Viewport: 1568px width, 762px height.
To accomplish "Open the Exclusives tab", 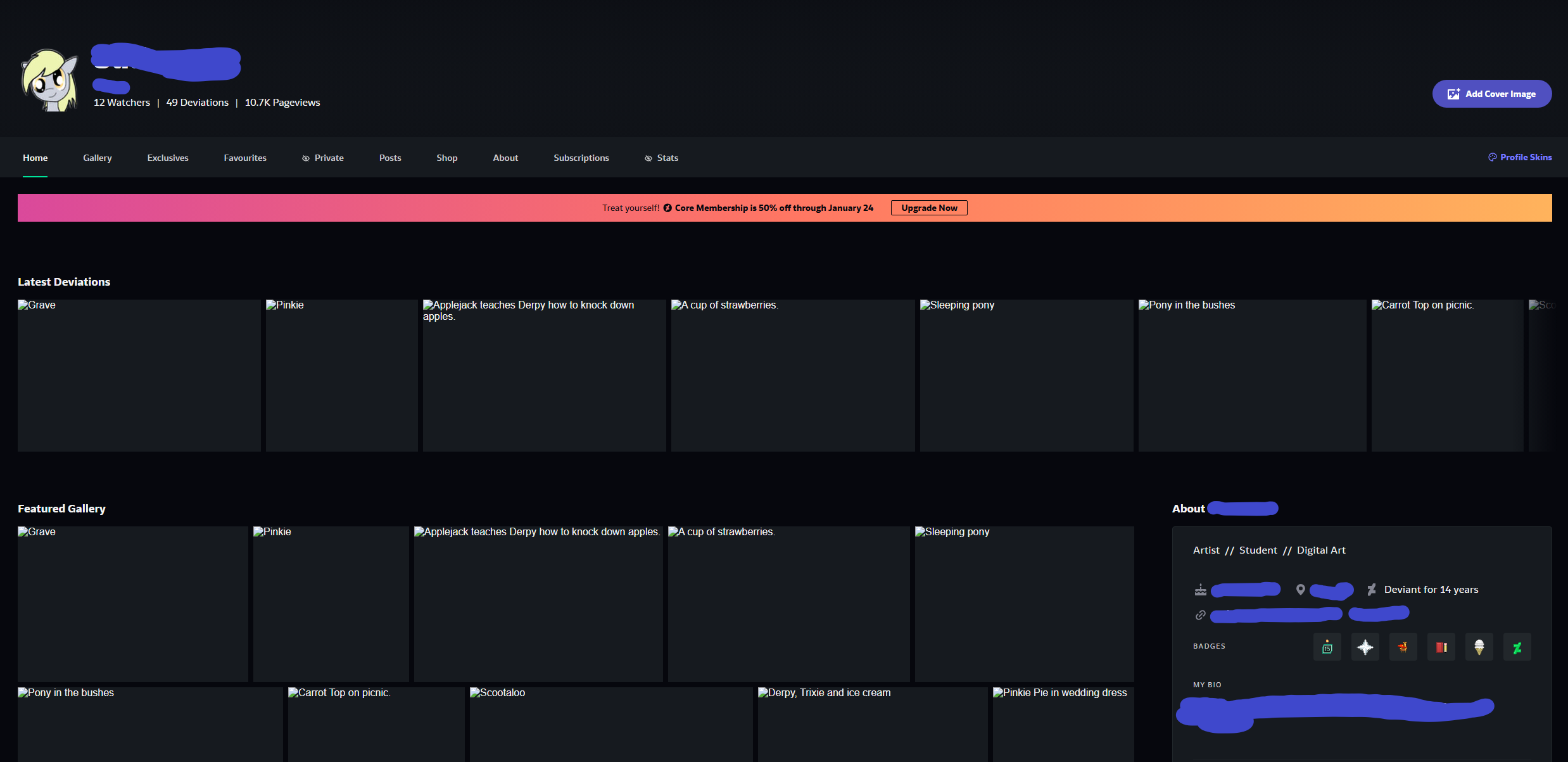I will click(x=168, y=158).
